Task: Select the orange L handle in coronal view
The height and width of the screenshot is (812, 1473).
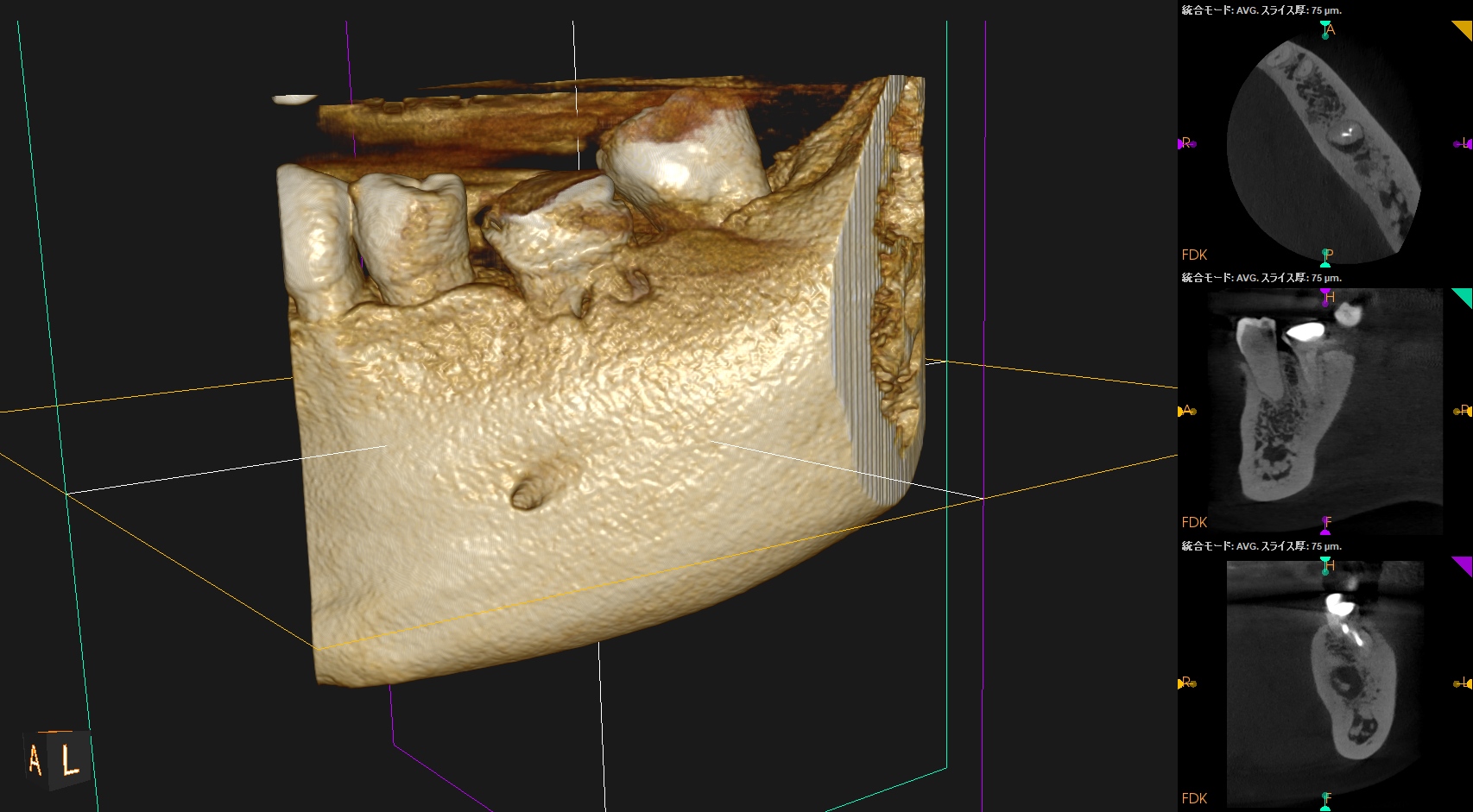Action: (1462, 683)
